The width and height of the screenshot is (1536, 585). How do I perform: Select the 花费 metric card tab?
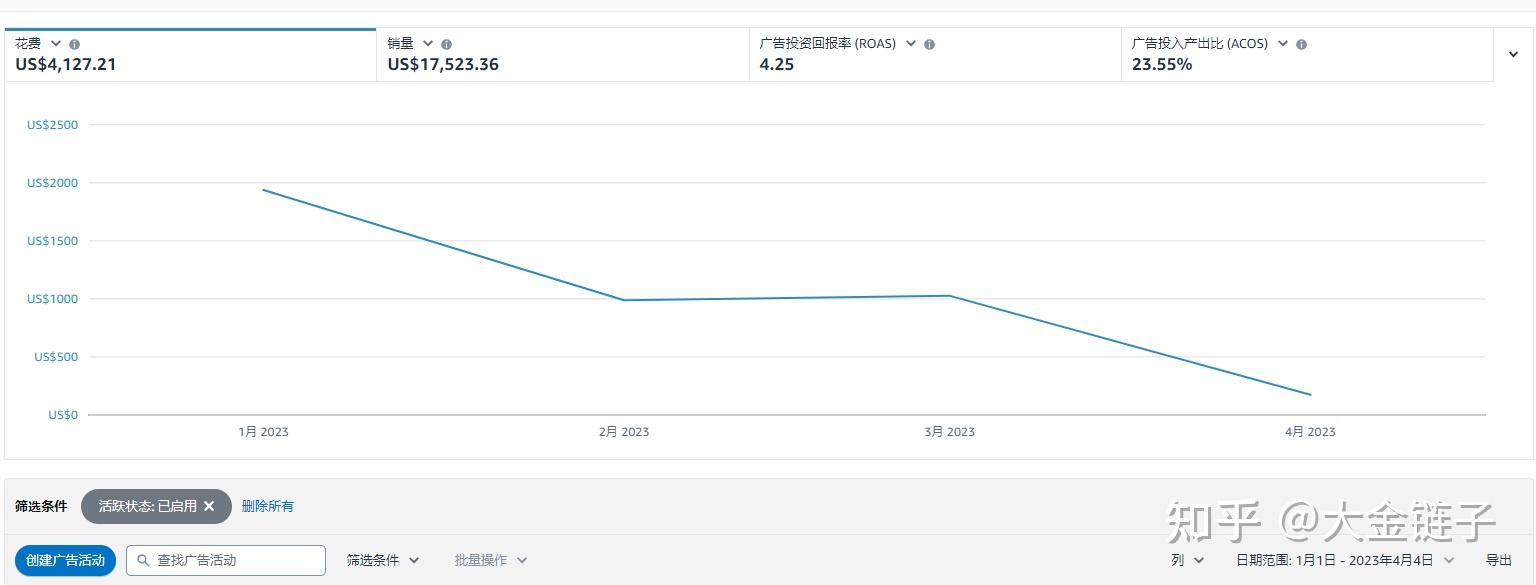[x=190, y=55]
